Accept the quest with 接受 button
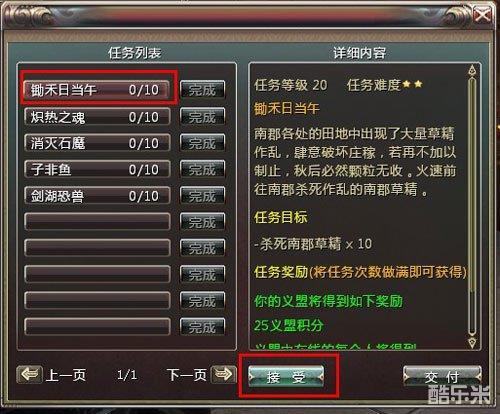 286,377
